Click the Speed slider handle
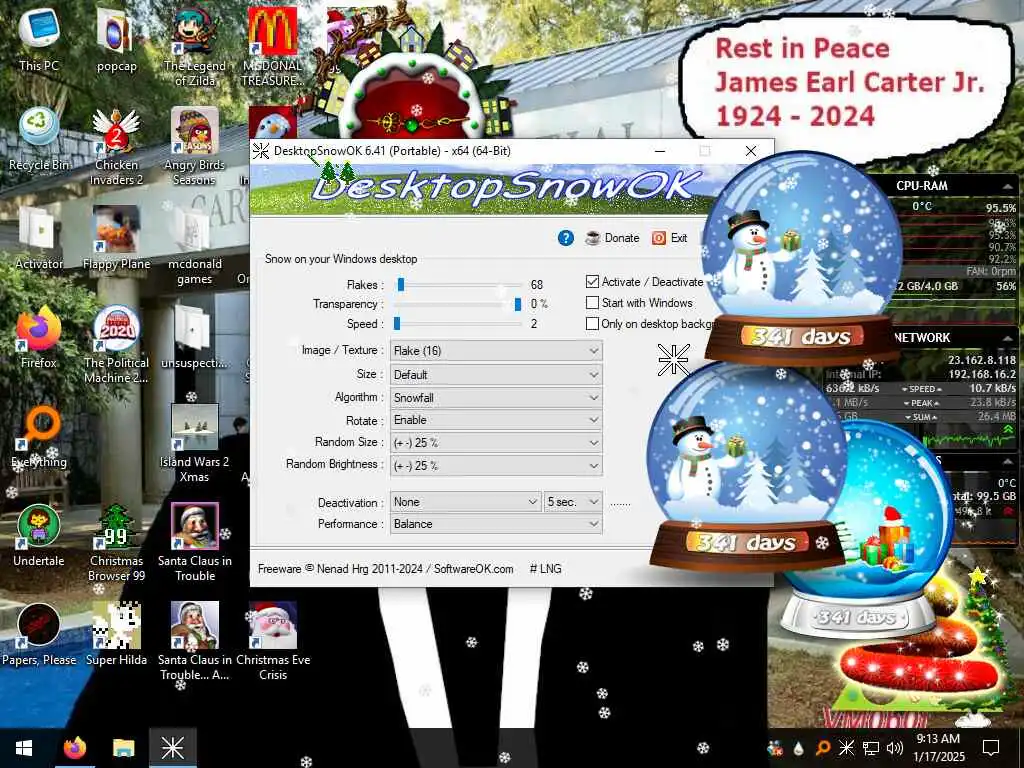Image resolution: width=1024 pixels, height=768 pixels. [396, 324]
